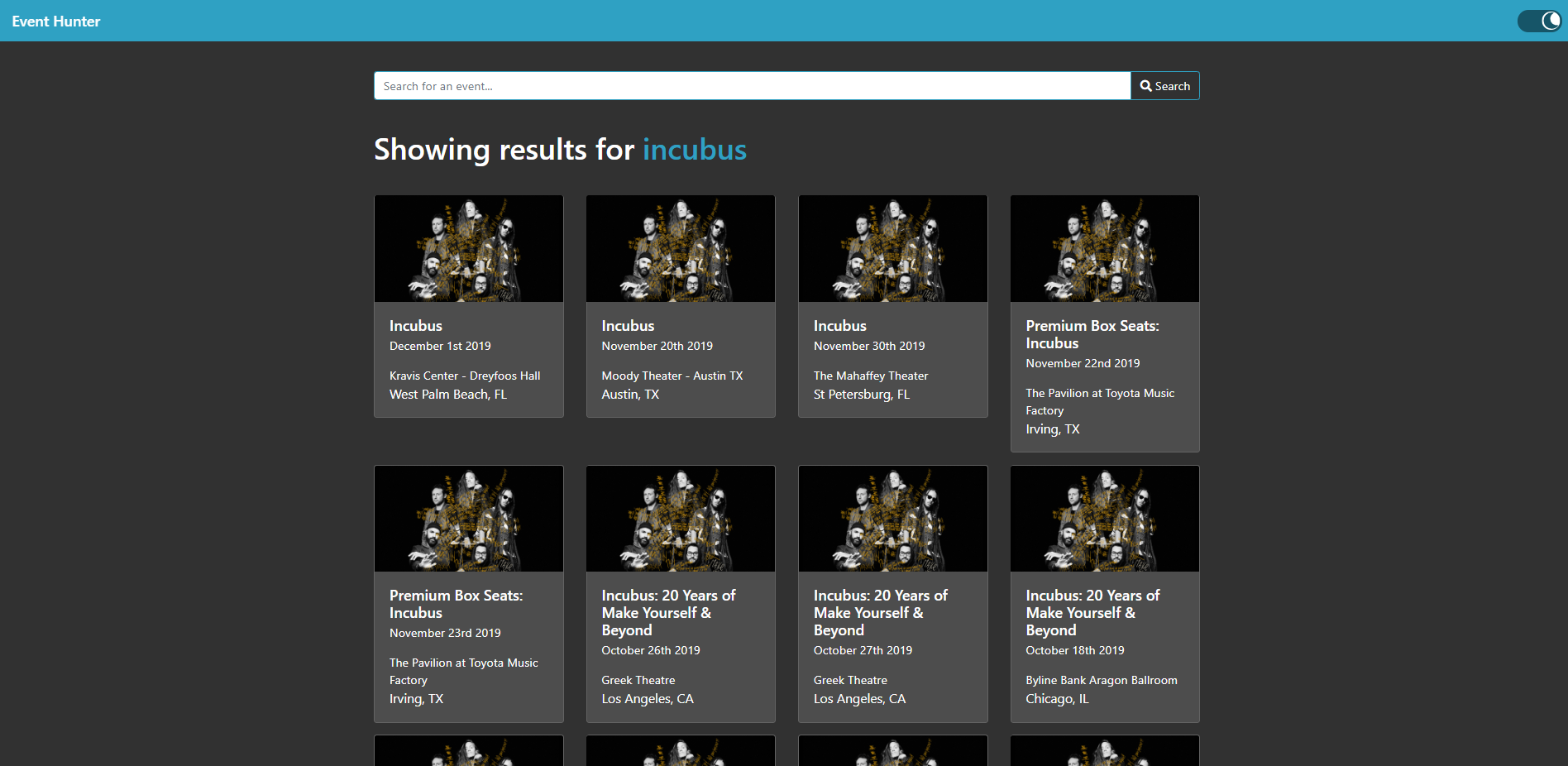Click 'Kravis Center - Dreyfoos Hall' venue
This screenshot has width=1568, height=766.
tap(465, 376)
